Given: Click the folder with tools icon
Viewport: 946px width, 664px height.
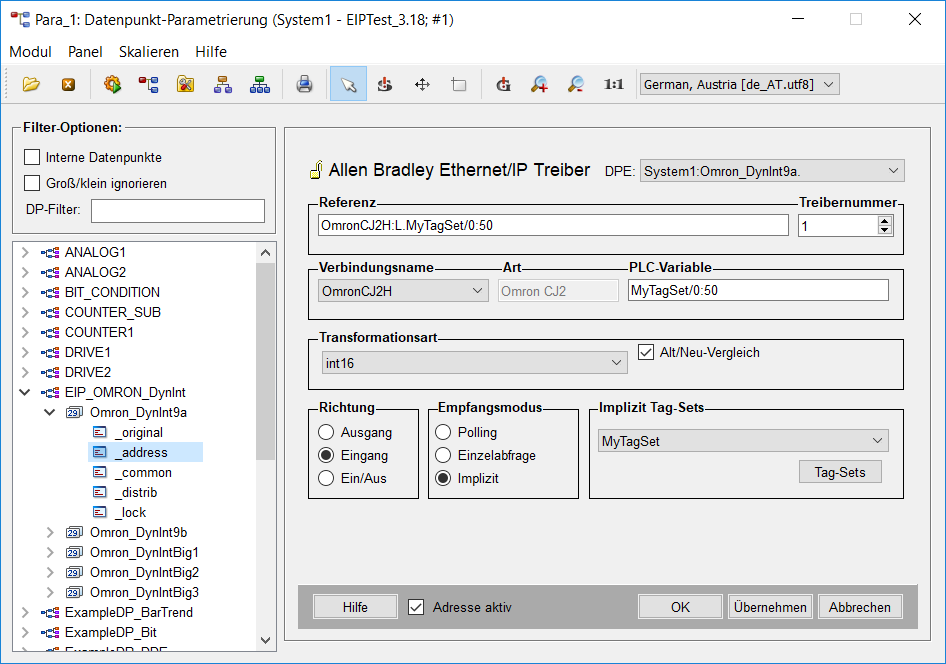Looking at the screenshot, I should coord(186,84).
